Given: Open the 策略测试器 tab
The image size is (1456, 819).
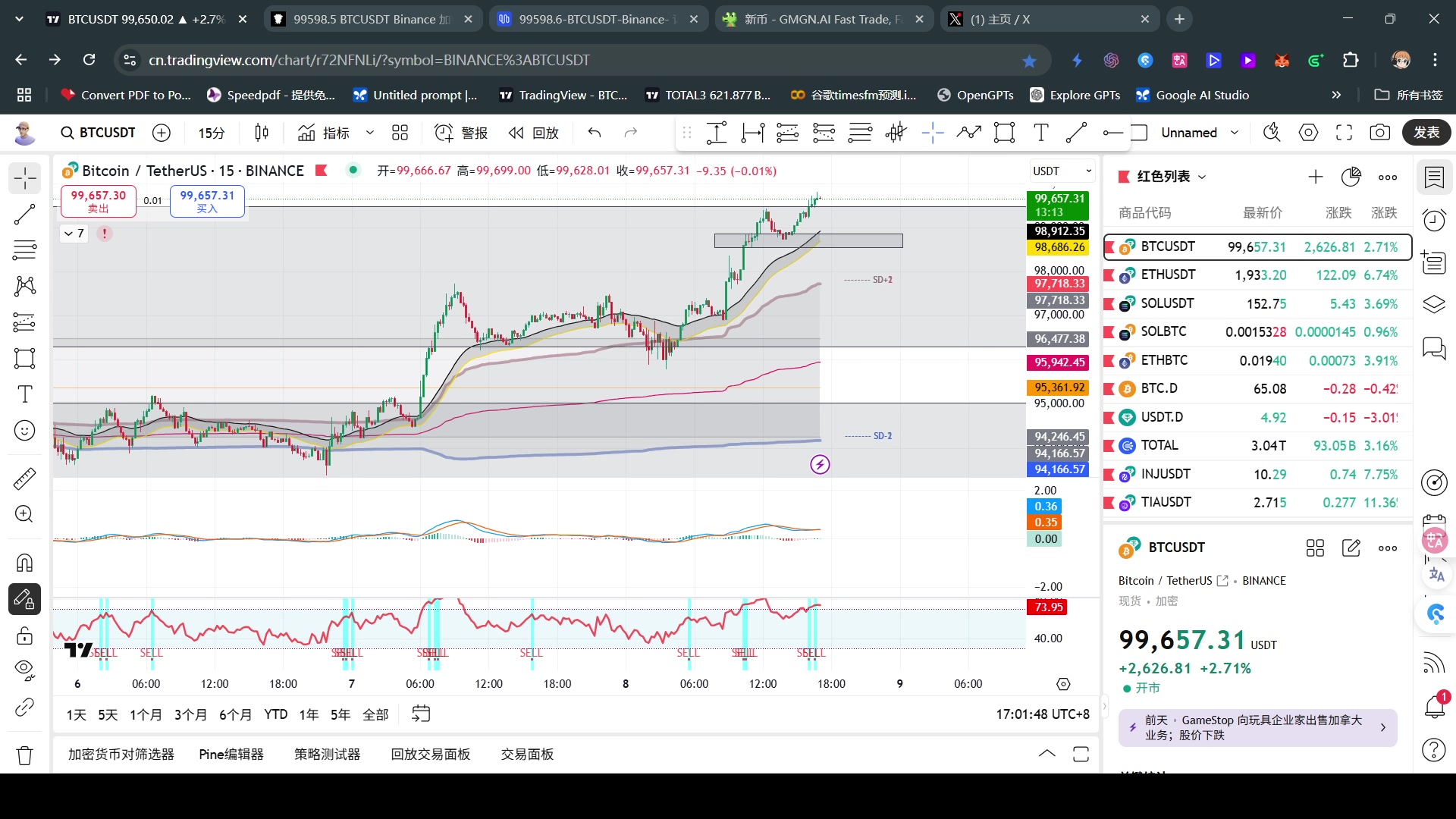Looking at the screenshot, I should pyautogui.click(x=328, y=755).
